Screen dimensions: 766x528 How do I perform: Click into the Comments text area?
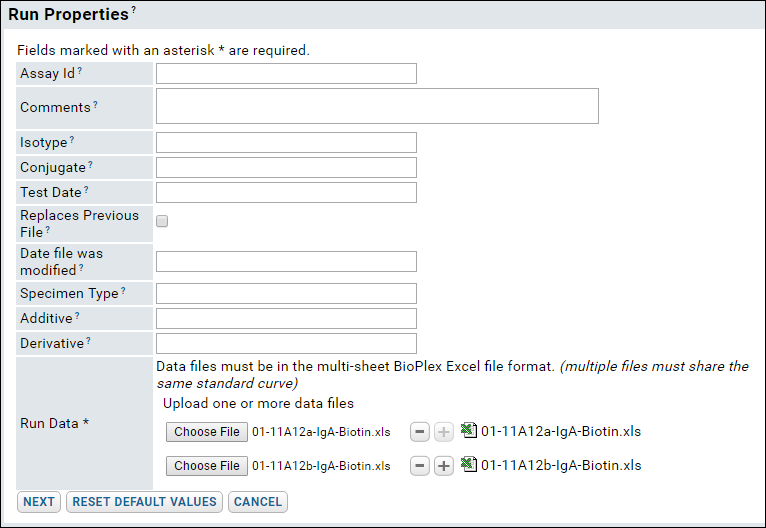coord(377,106)
